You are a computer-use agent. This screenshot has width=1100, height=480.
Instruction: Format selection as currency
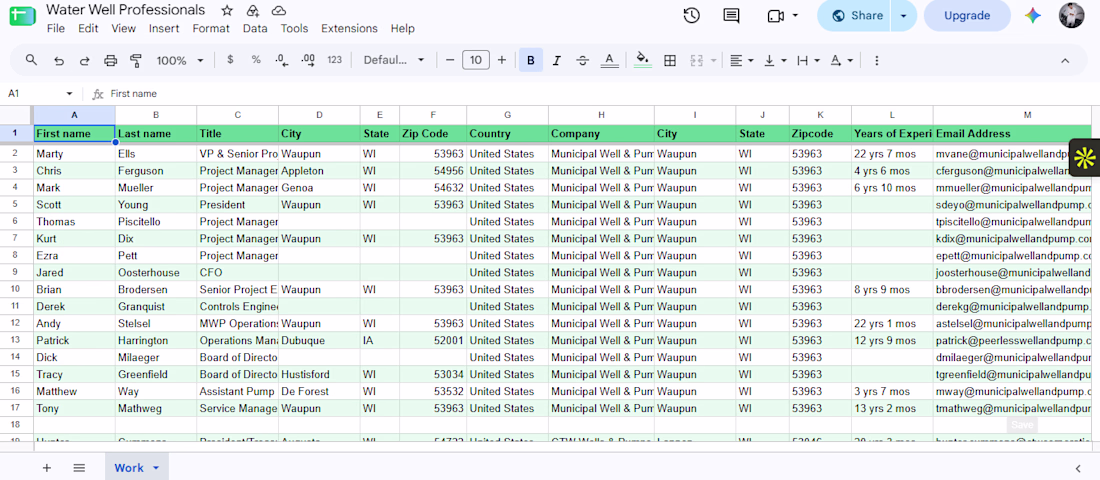click(x=230, y=60)
